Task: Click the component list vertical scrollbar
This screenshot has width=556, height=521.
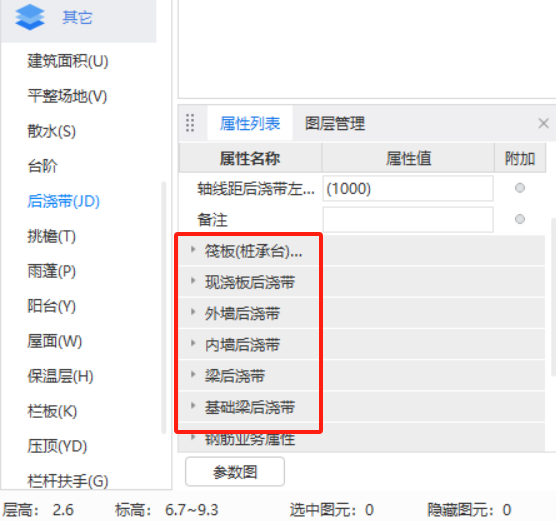Action: (163, 307)
